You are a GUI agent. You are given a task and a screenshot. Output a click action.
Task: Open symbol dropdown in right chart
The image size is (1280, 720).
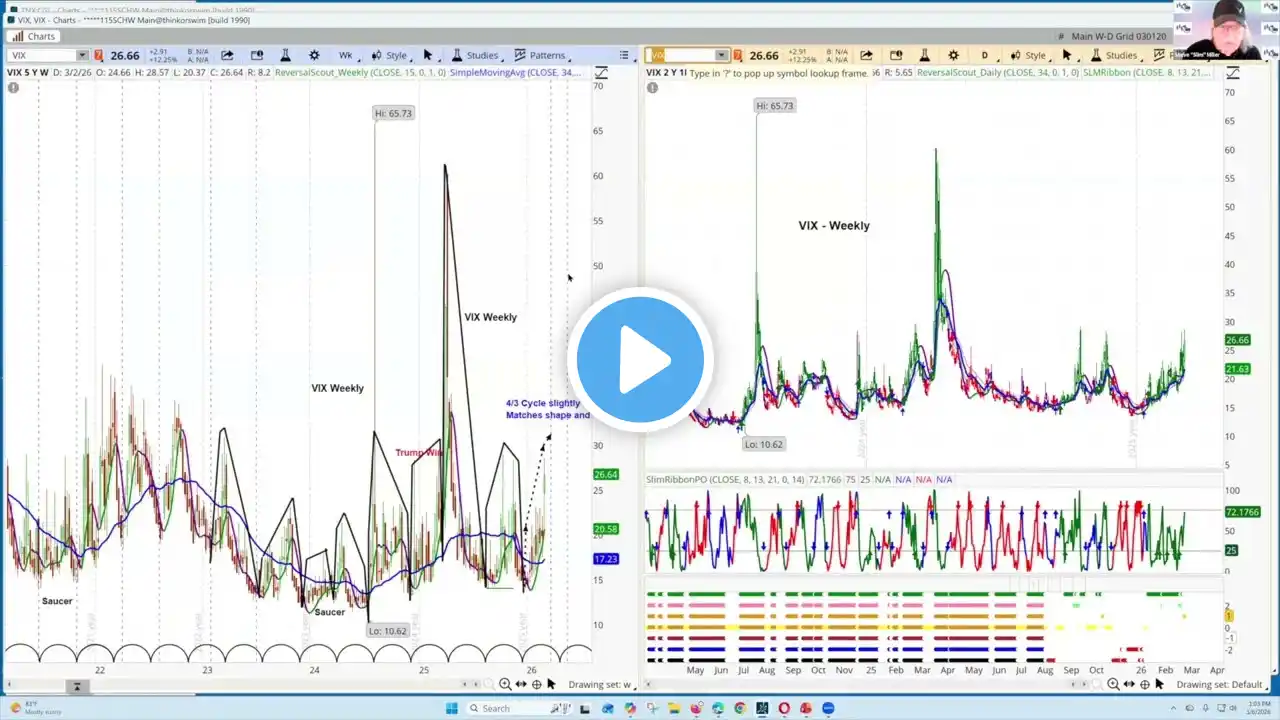point(721,56)
